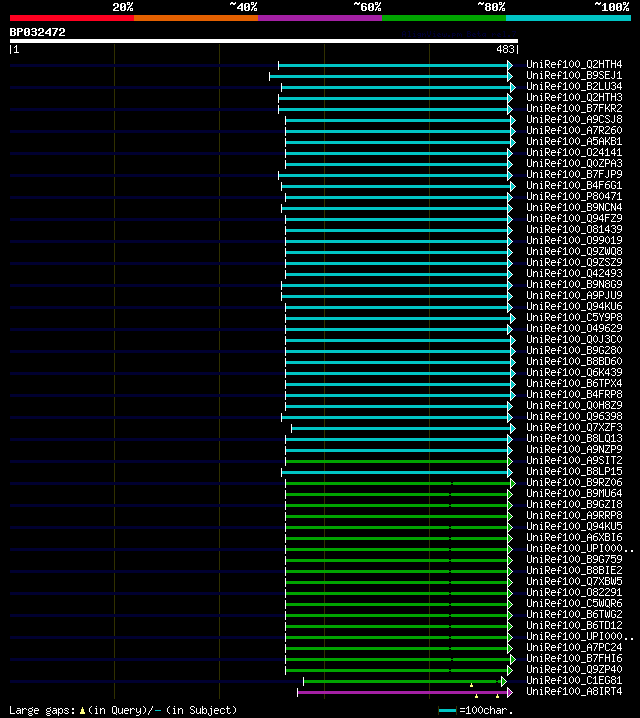Image resolution: width=640 pixels, height=718 pixels.
Task: Select the UniRef100_Q0ZPA3 hit name
Action: point(574,163)
